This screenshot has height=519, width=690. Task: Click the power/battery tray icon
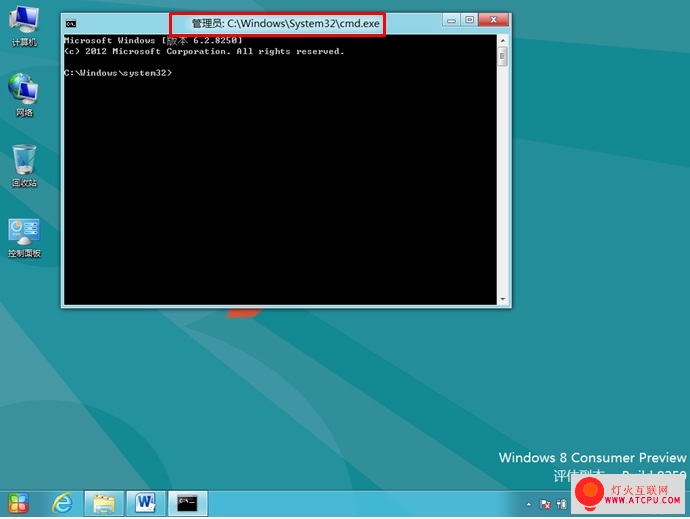click(x=562, y=504)
